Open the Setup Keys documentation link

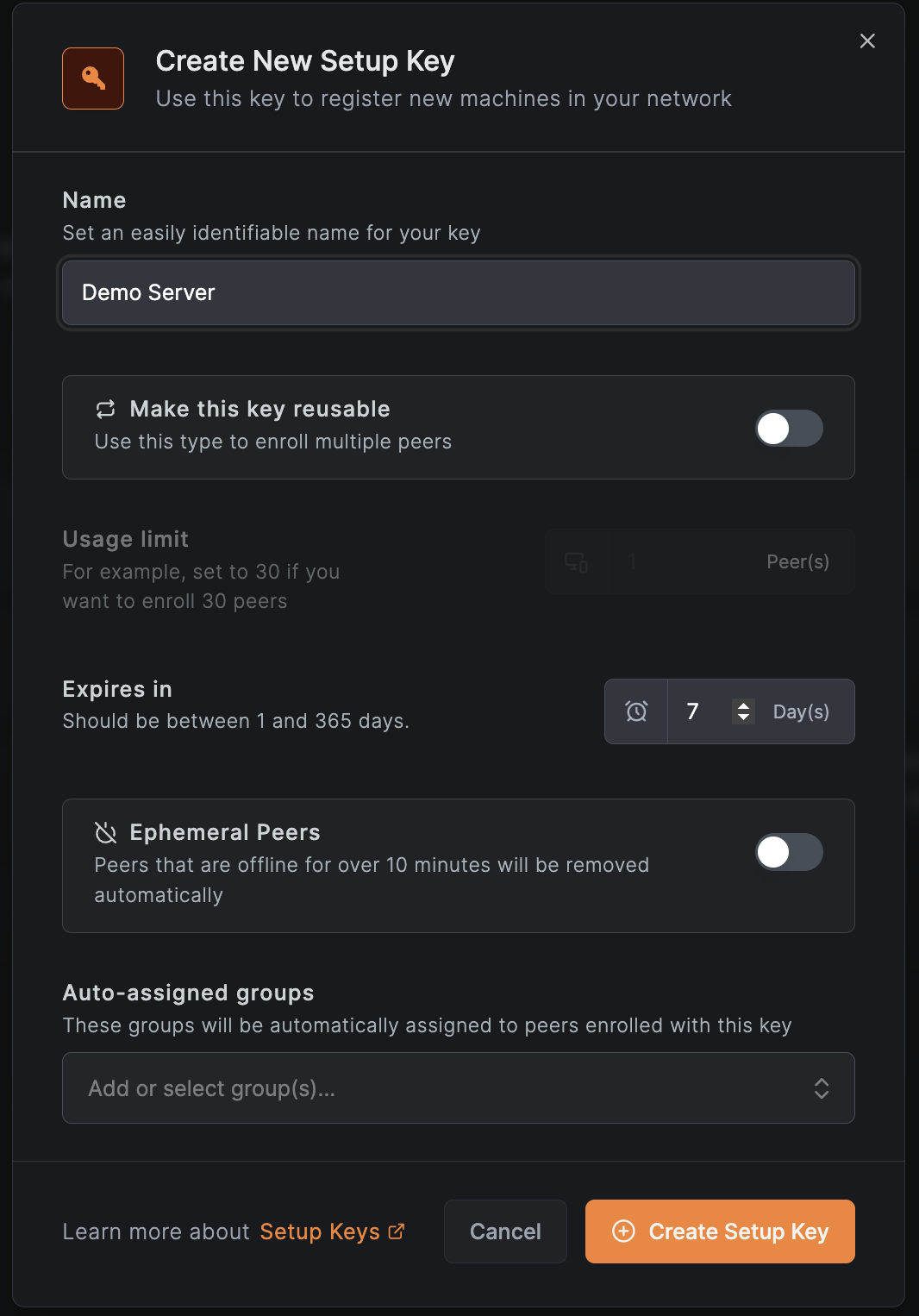pyautogui.click(x=320, y=1231)
